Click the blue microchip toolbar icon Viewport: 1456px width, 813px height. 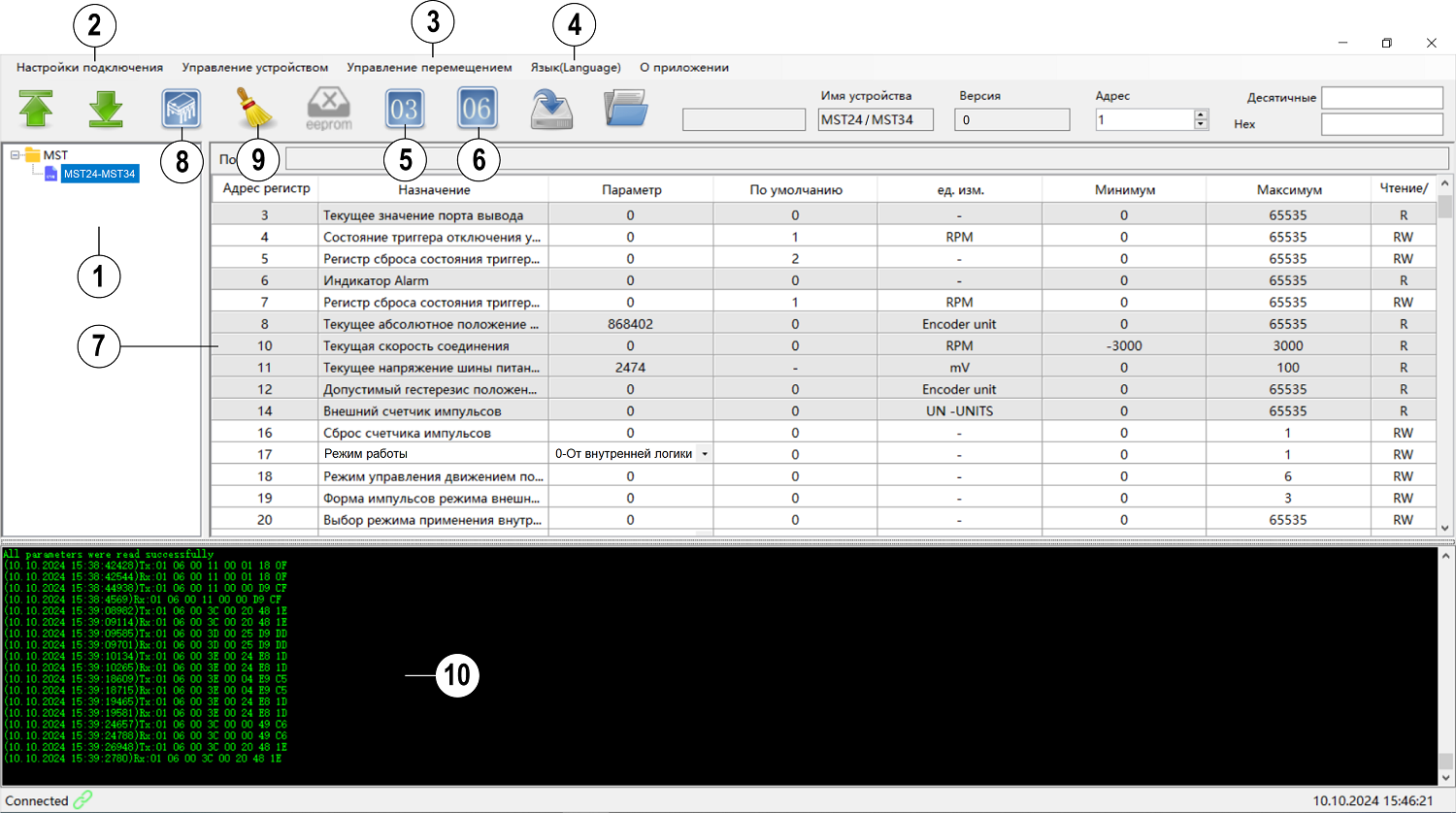pyautogui.click(x=182, y=109)
